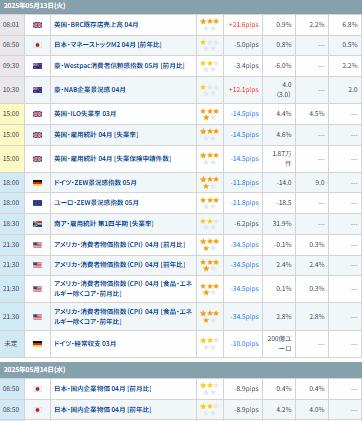363x421 pixels.
Task: Click -11.8pips in the ドイツ・ZEW景況感指数 row
Action: (x=245, y=183)
